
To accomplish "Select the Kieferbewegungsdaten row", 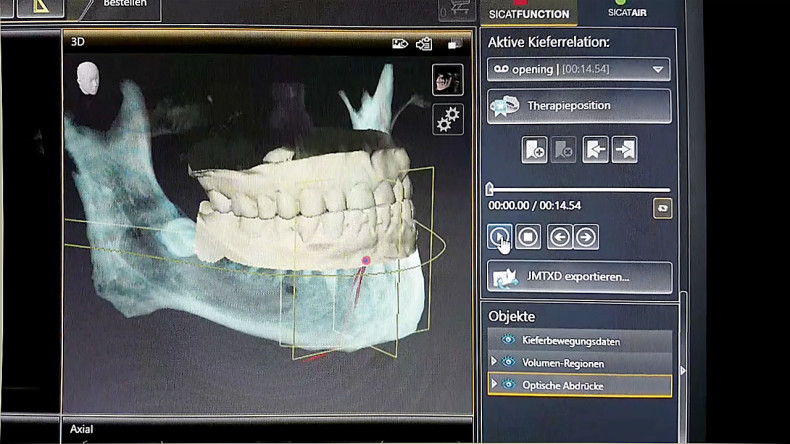I will [579, 341].
